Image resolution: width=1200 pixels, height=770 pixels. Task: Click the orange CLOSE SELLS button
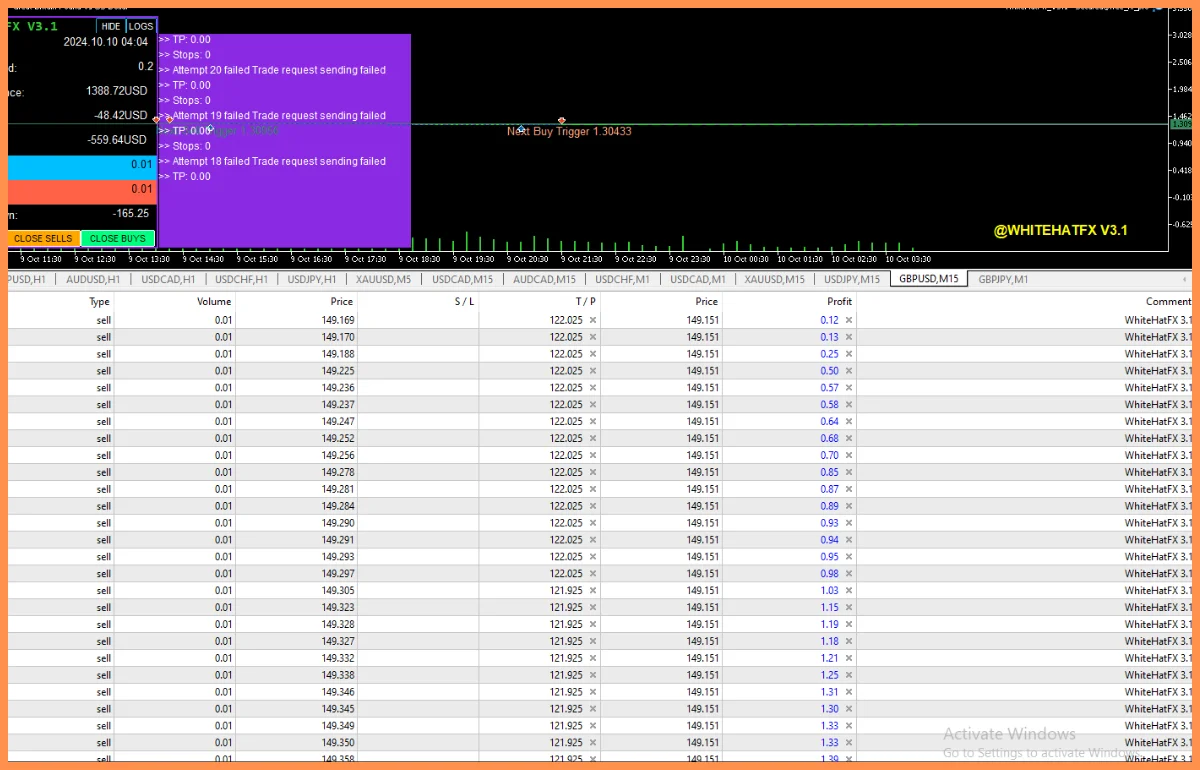43,238
